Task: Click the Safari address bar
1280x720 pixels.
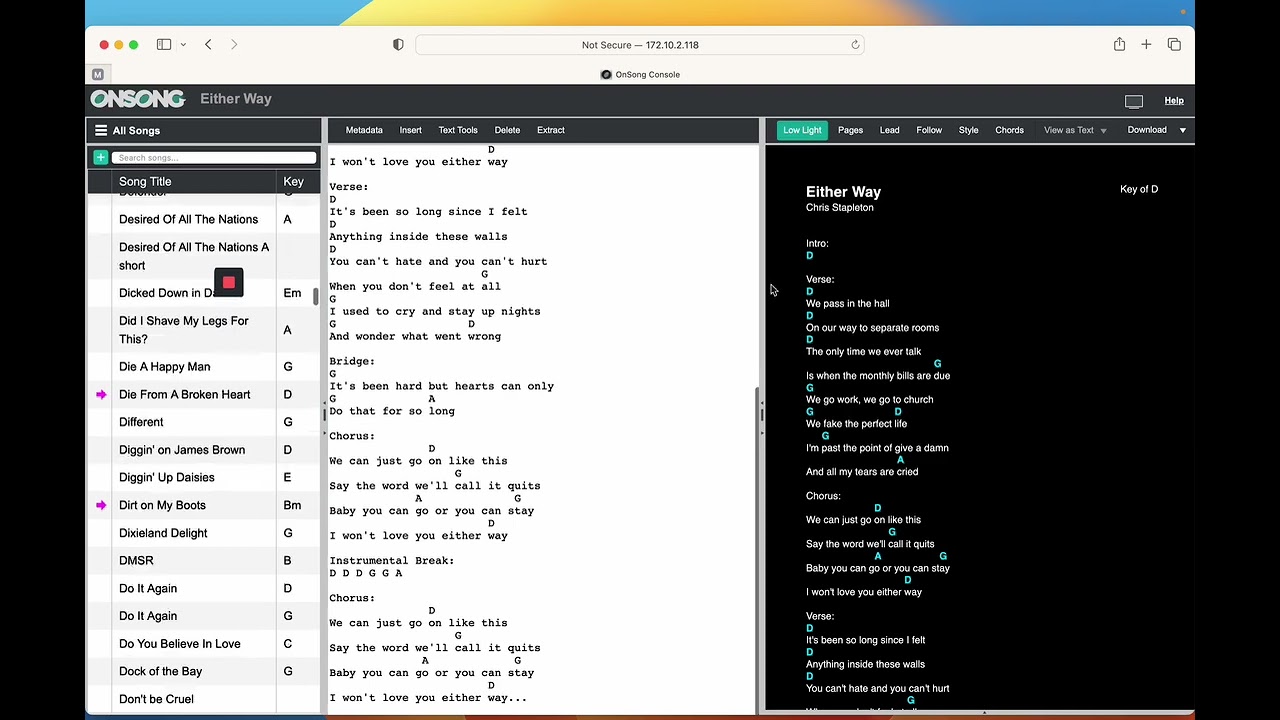Action: tap(640, 45)
